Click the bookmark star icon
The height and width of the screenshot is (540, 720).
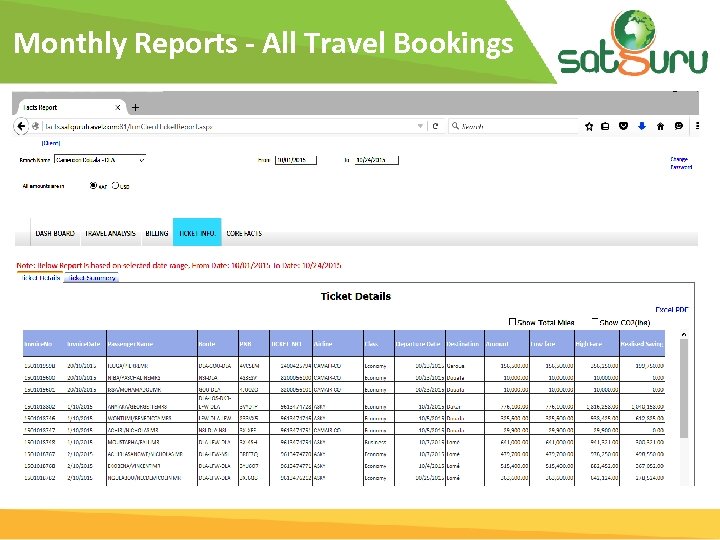(x=589, y=126)
